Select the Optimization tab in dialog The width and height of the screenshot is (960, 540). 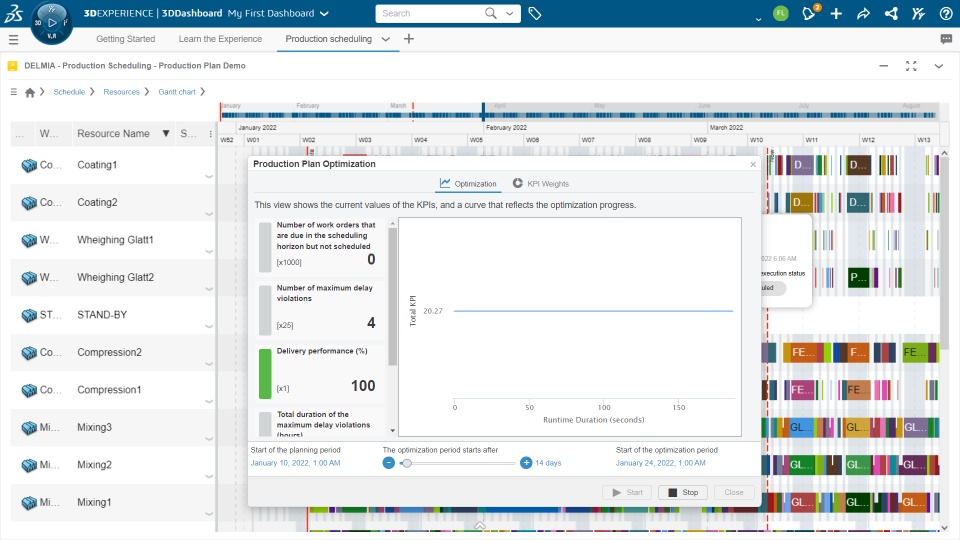[x=468, y=184]
